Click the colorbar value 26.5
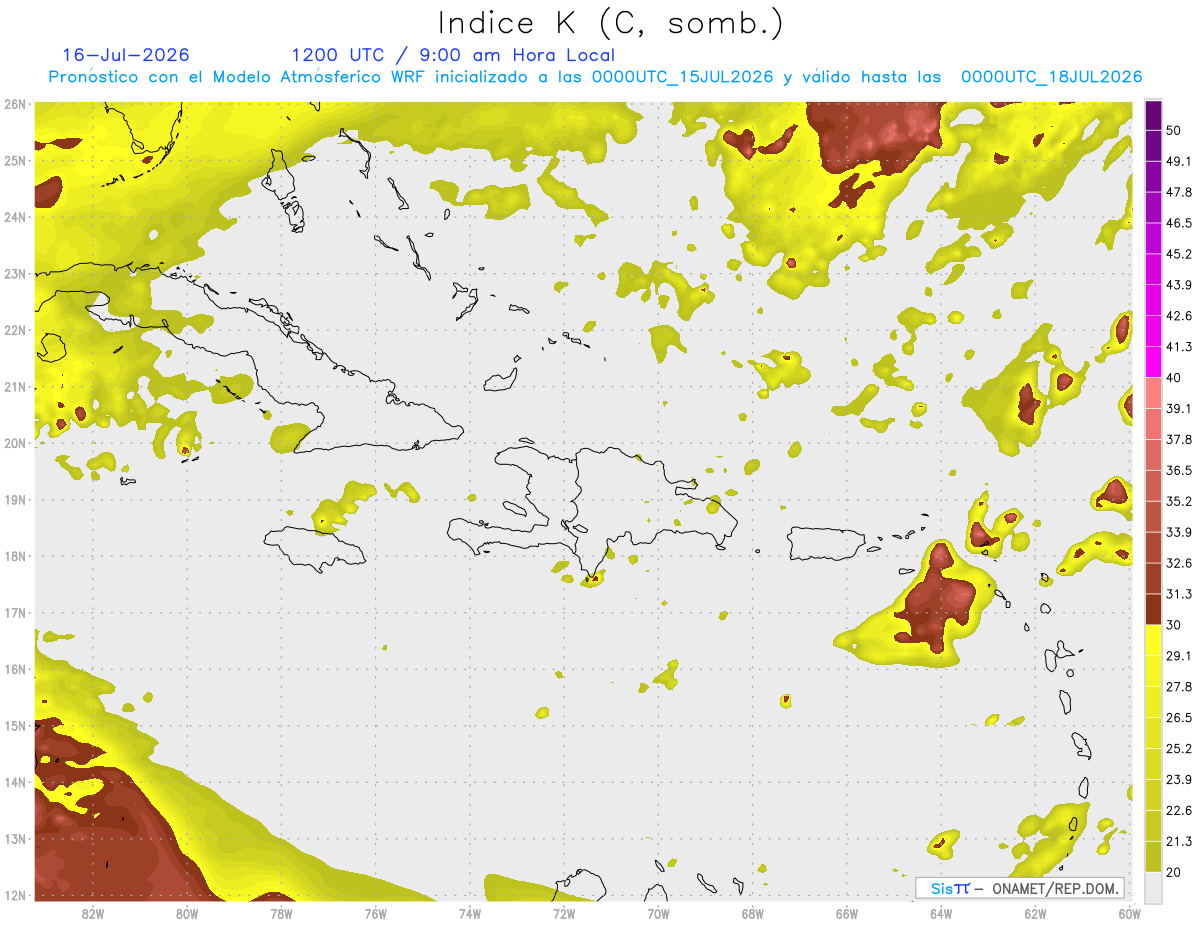 pos(1179,717)
